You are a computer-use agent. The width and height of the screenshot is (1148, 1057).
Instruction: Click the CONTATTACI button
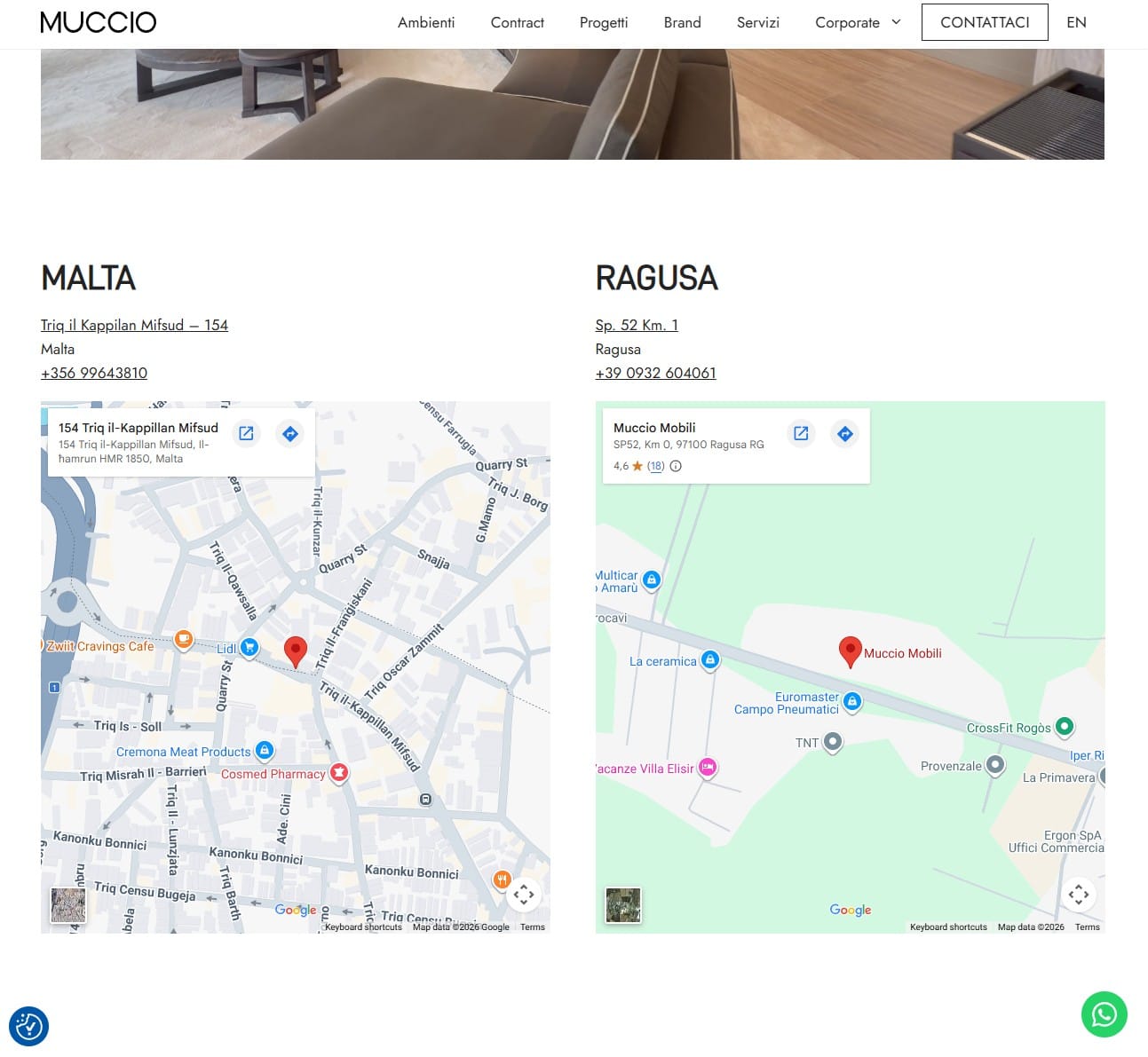[x=985, y=22]
